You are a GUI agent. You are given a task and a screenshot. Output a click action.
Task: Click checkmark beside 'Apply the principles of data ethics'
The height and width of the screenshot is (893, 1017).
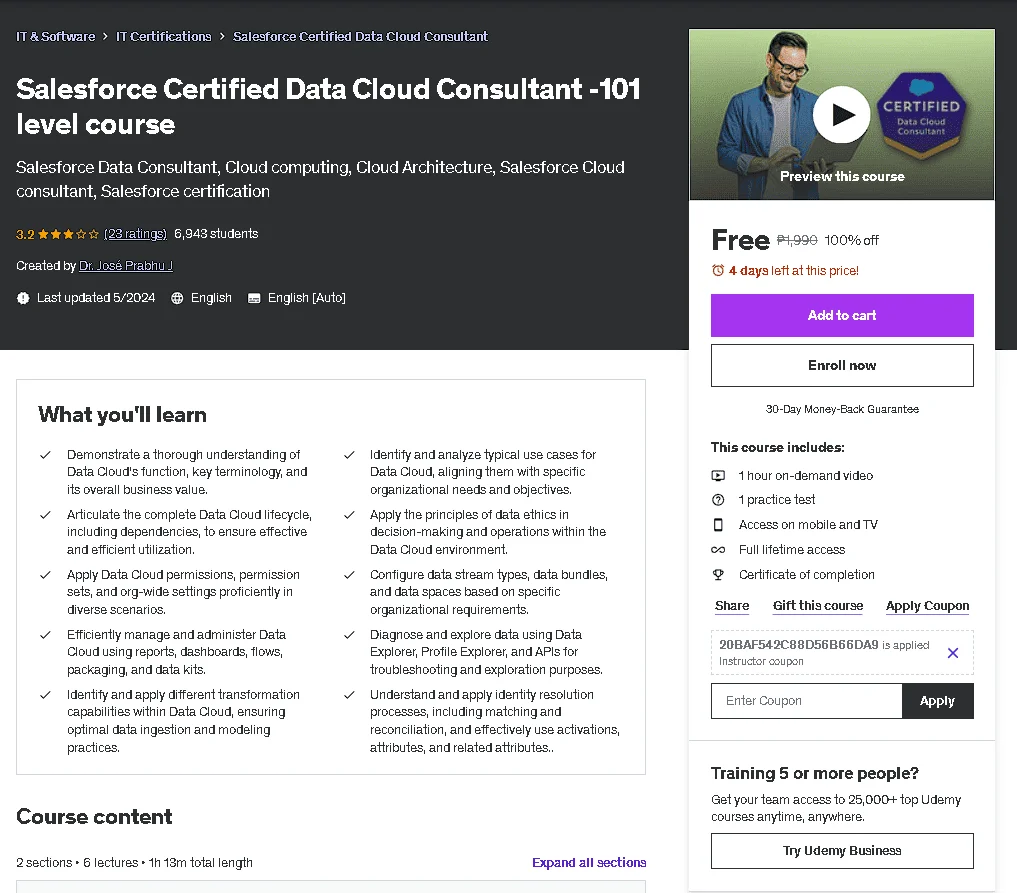coord(349,515)
